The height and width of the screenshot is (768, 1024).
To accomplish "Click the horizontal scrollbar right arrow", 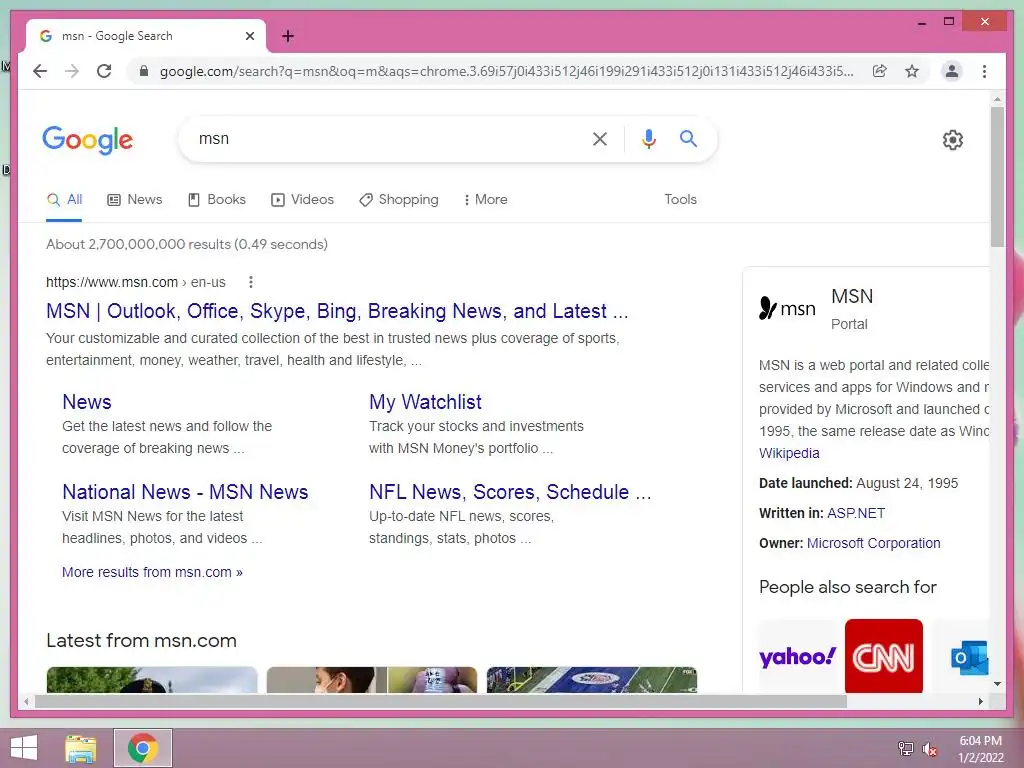I will point(980,701).
